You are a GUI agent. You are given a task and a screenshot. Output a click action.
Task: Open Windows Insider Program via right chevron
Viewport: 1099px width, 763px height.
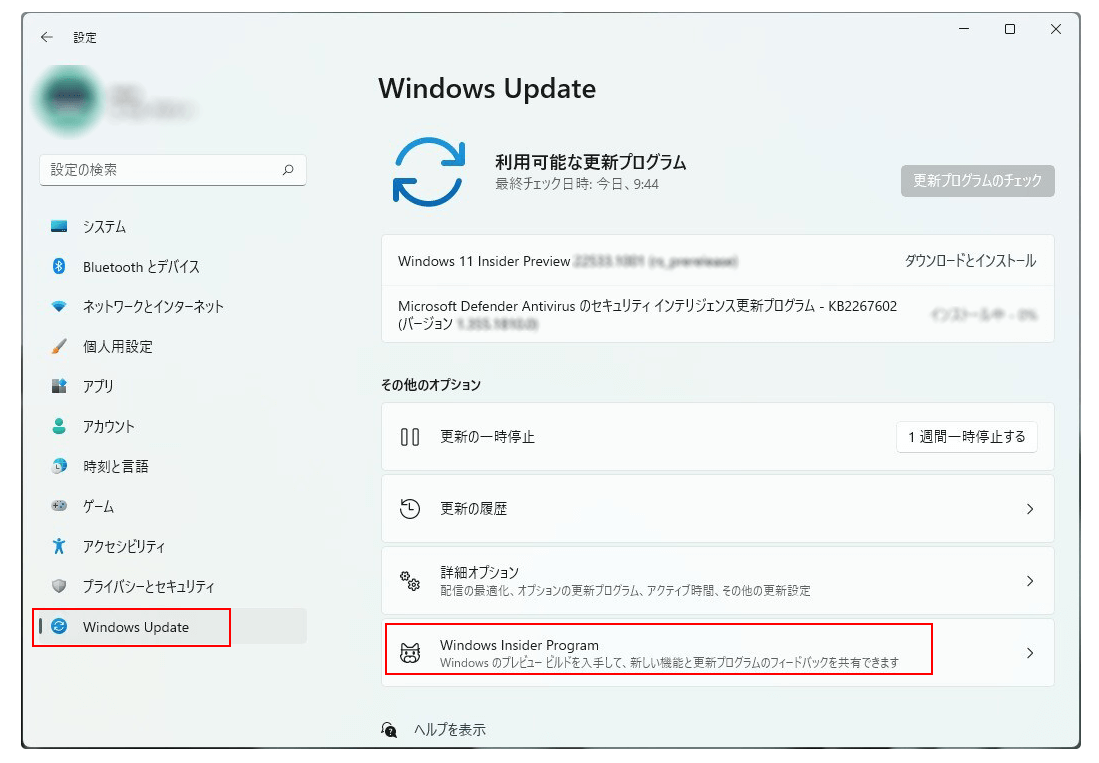pyautogui.click(x=1030, y=653)
